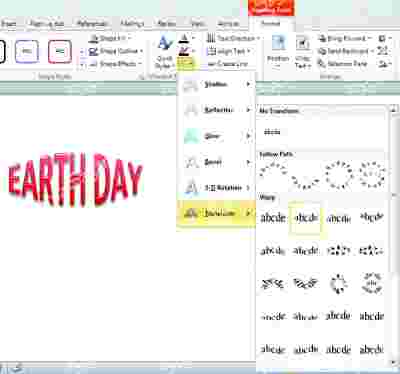Open the Text Direction dropdown arrow
Screen dimensions: 400x374
pyautogui.click(x=258, y=38)
